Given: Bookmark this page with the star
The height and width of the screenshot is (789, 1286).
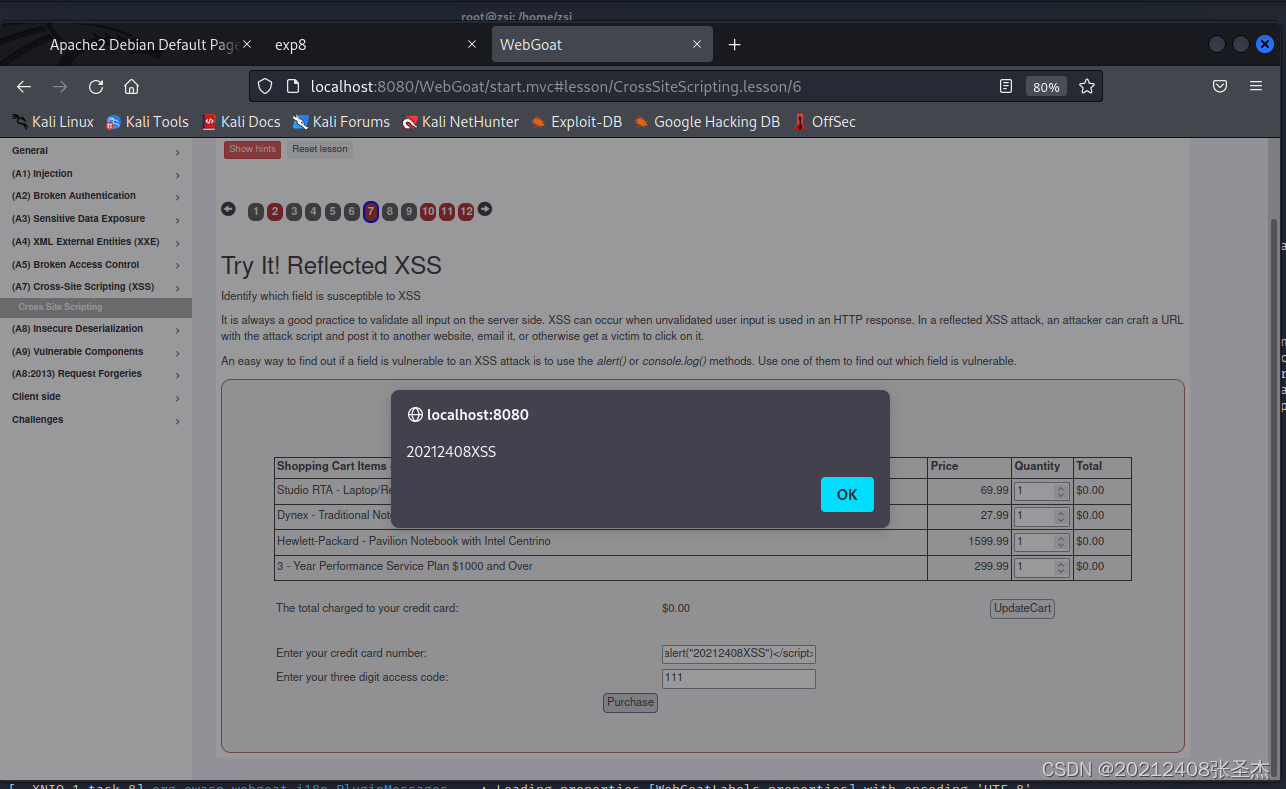Looking at the screenshot, I should (1087, 87).
